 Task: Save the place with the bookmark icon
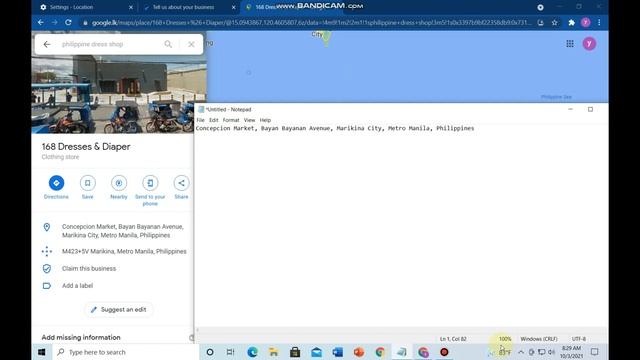click(x=87, y=183)
